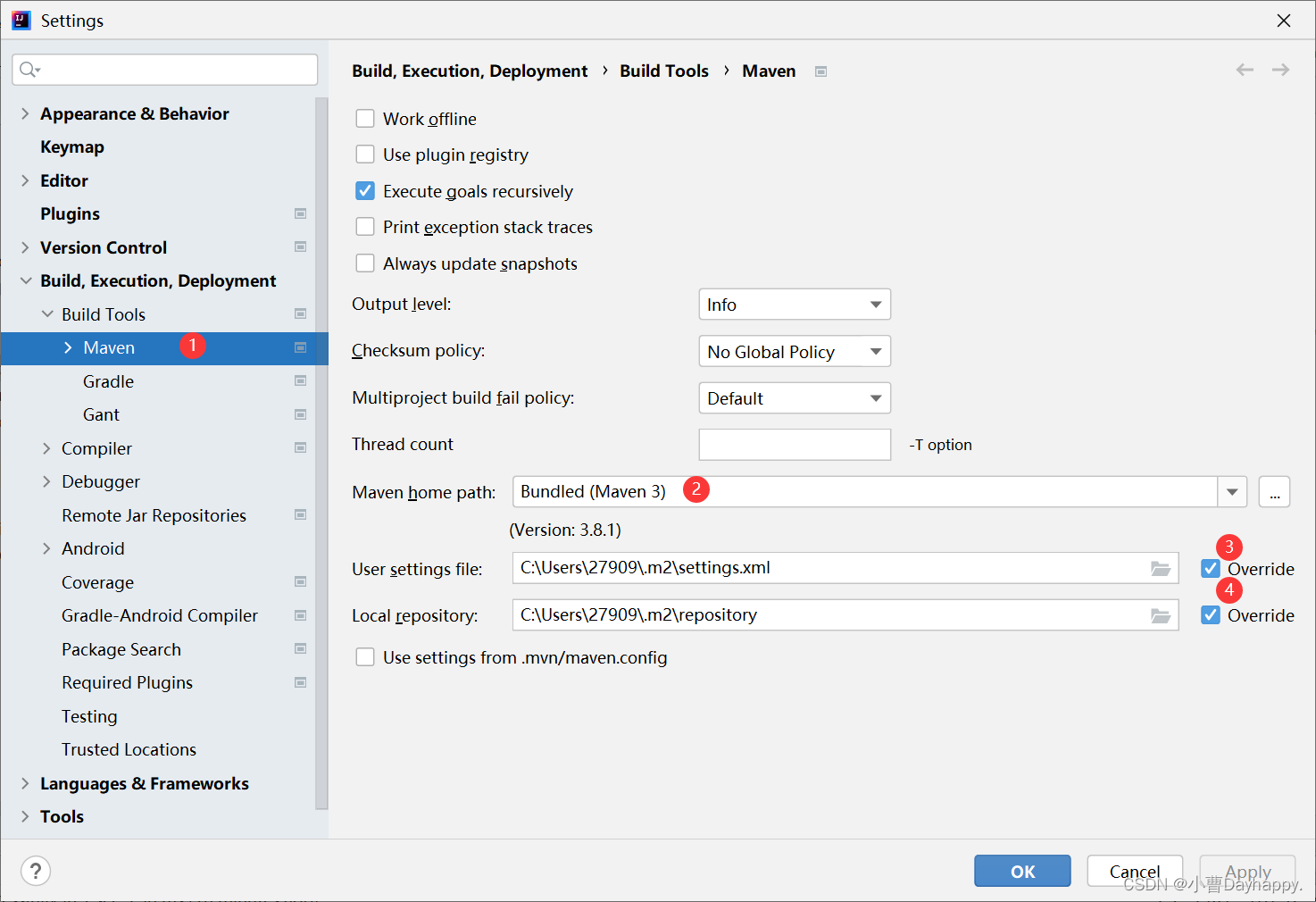Click the project icon beside Gradle-Android Compiler
This screenshot has height=902, width=1316.
click(301, 615)
